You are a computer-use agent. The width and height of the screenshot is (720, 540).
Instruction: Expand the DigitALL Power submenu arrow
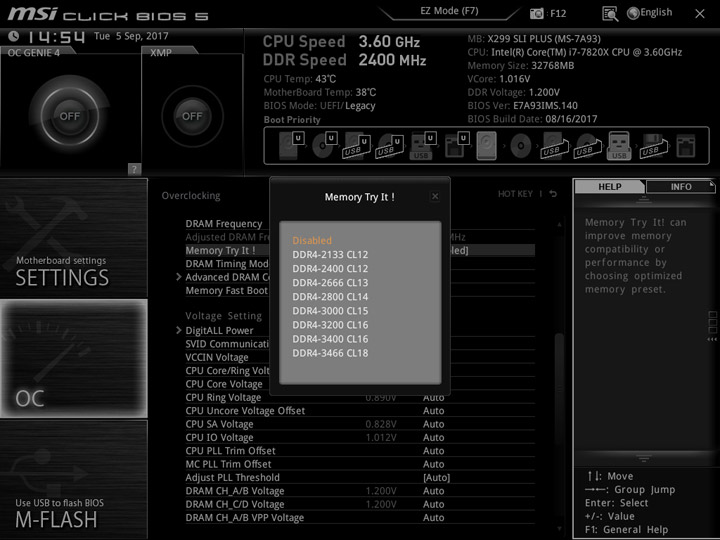[x=179, y=330]
